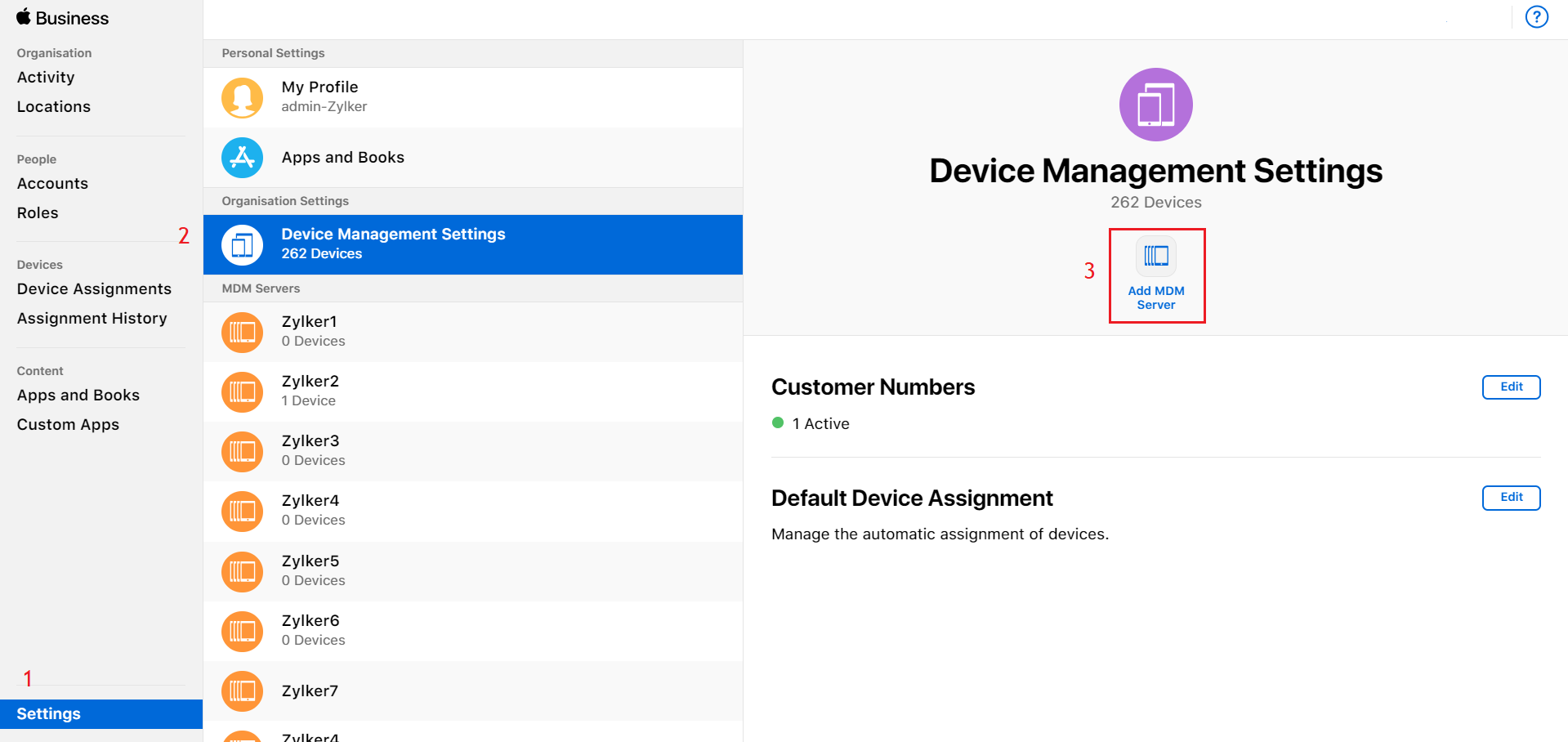
Task: Click the Zylker7 server icon
Action: (242, 691)
